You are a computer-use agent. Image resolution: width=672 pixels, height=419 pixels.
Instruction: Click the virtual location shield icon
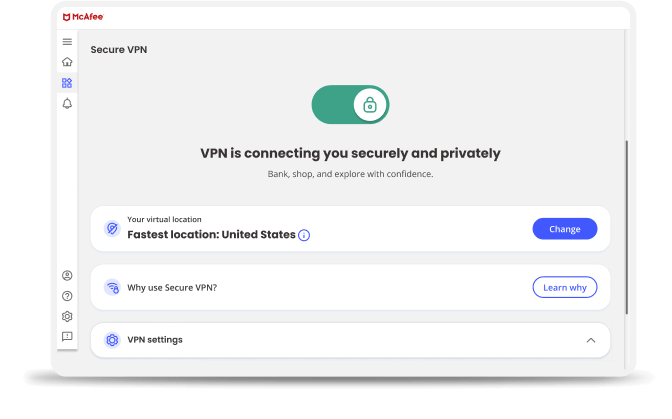[x=112, y=229]
